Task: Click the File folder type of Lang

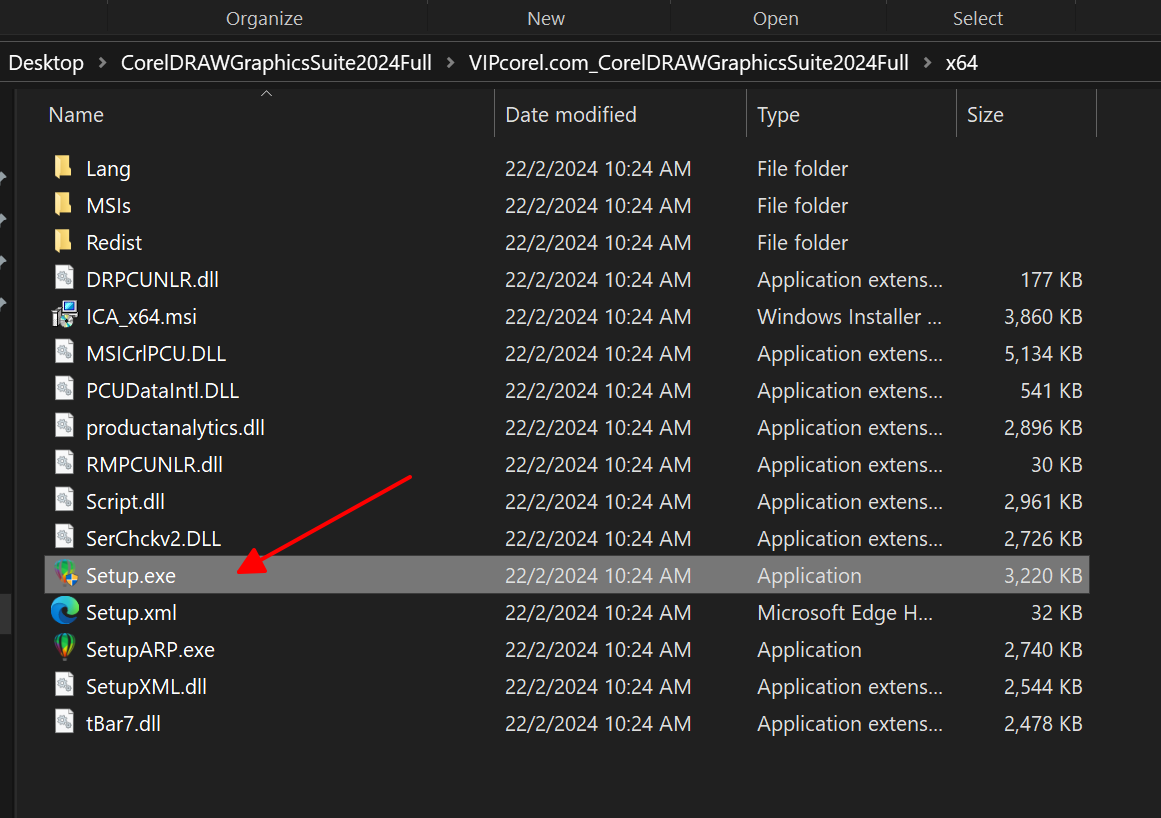Action: point(803,169)
